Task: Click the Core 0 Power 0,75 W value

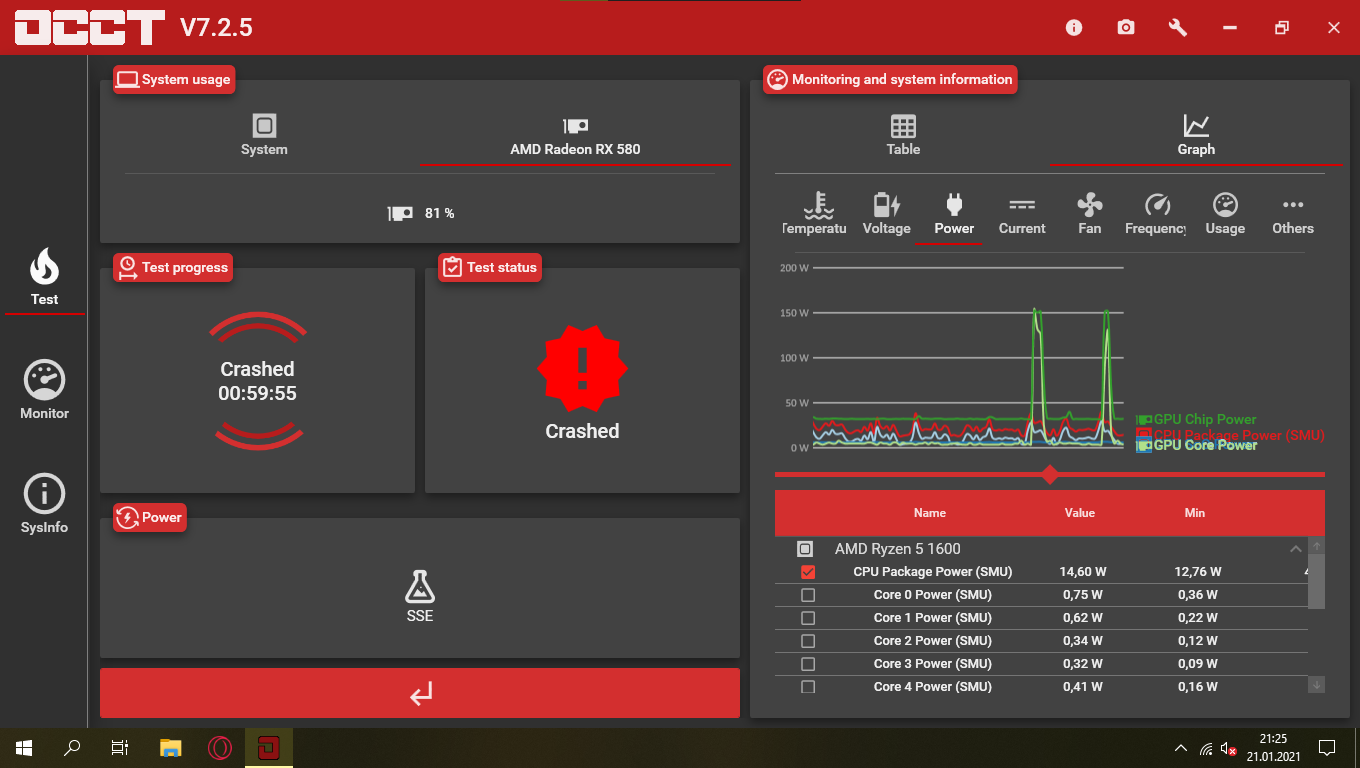Action: (1083, 595)
